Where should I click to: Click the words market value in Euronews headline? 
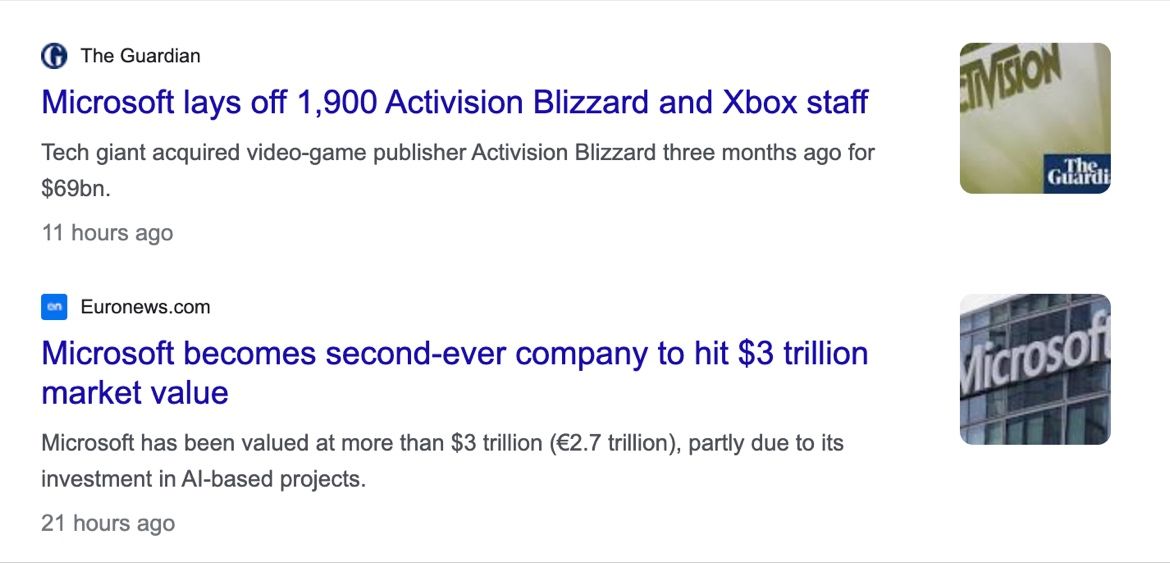pos(135,392)
